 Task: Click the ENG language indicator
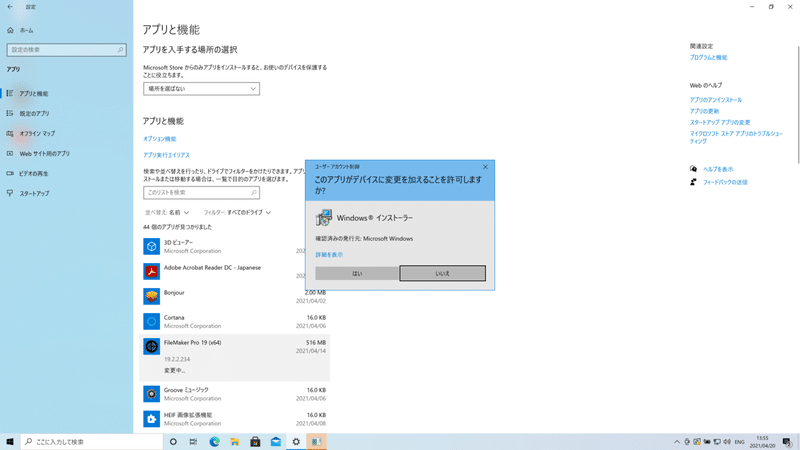pos(739,442)
